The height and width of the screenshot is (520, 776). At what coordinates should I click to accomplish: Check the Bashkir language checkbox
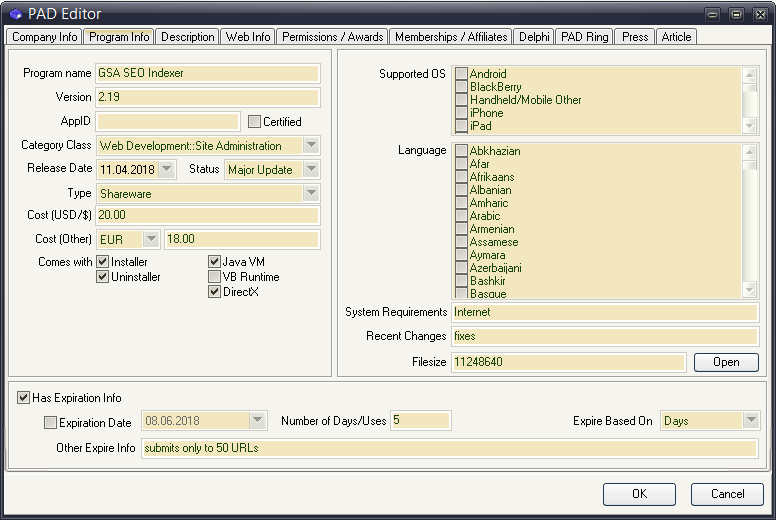[x=461, y=281]
